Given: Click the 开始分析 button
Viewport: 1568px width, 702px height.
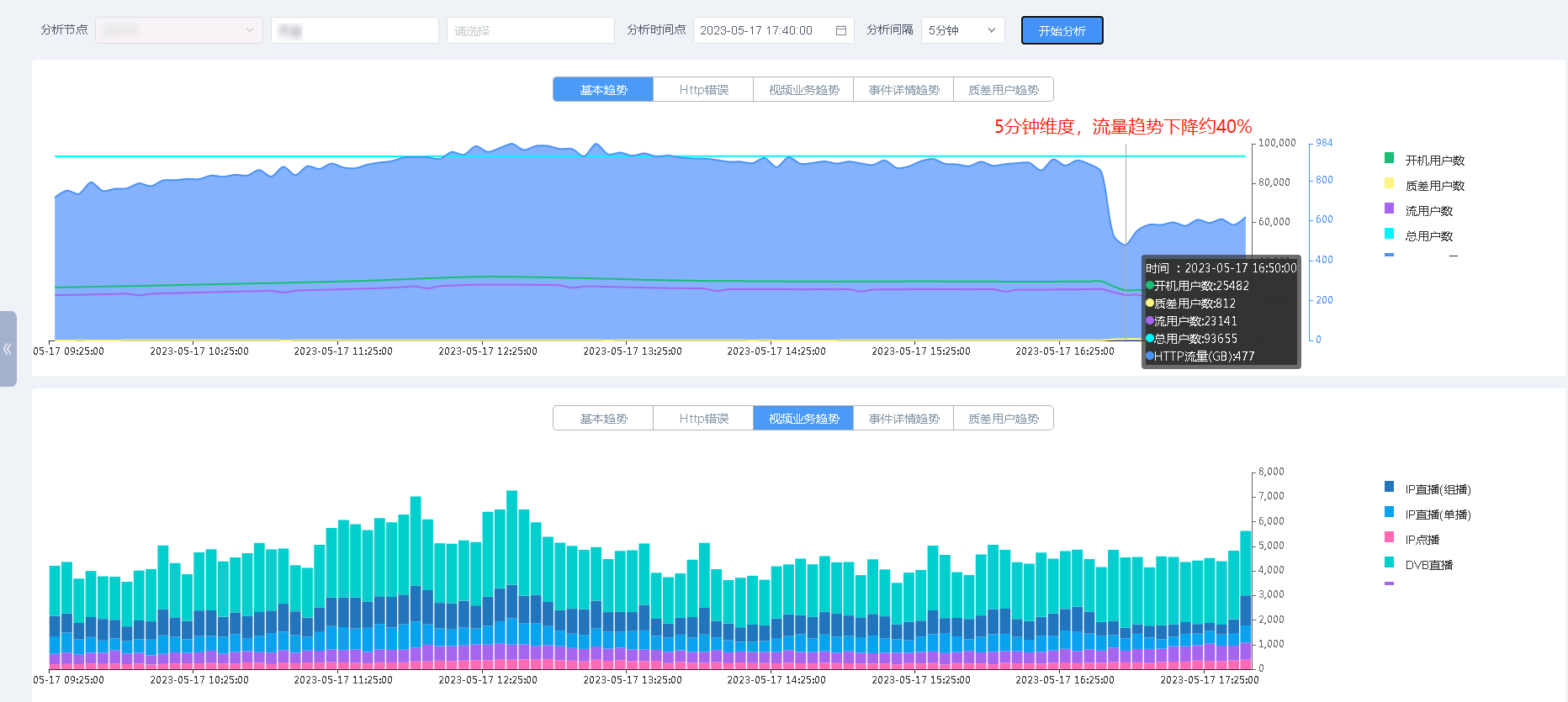Looking at the screenshot, I should (1062, 30).
